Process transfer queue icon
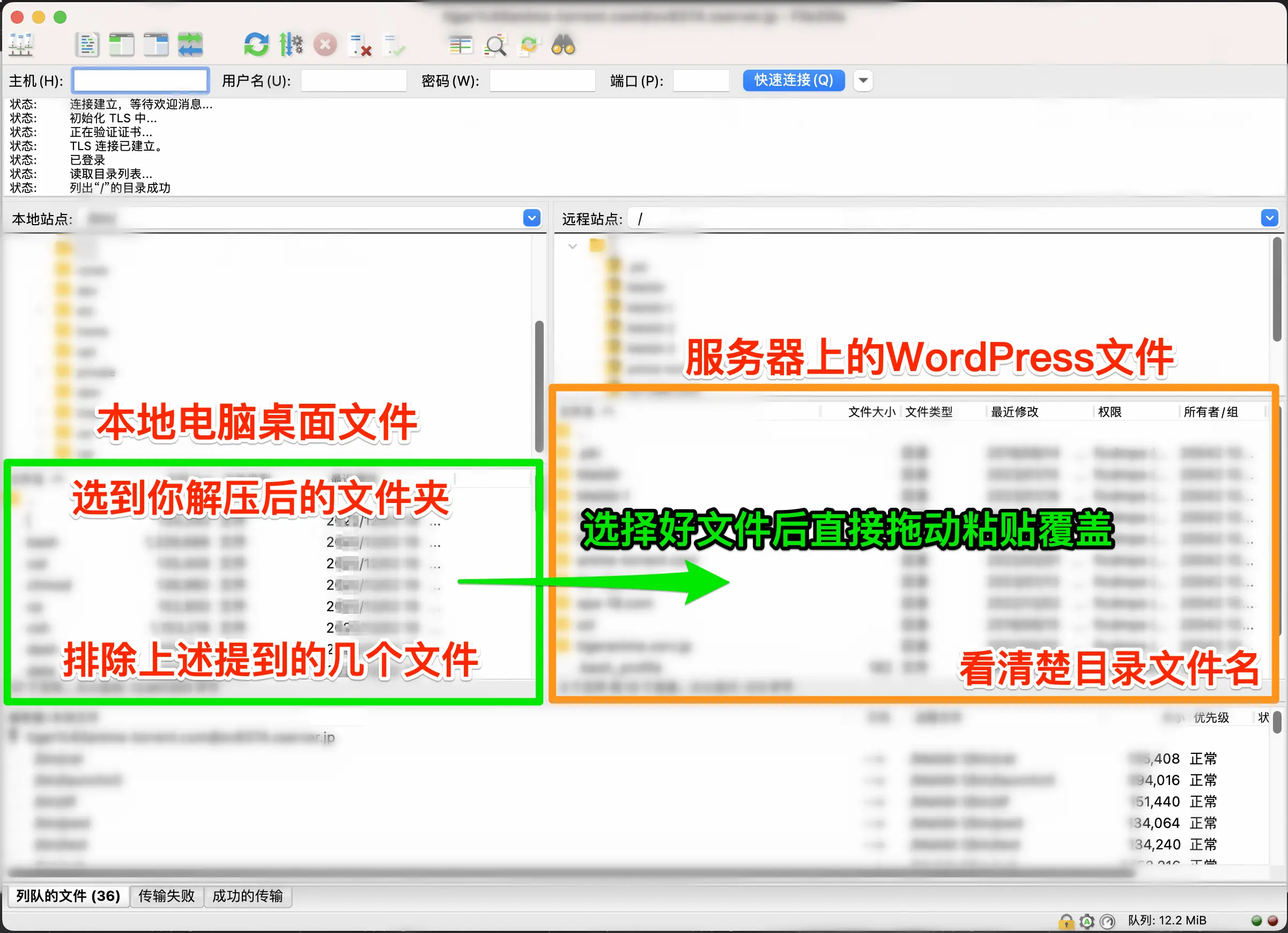 [291, 45]
